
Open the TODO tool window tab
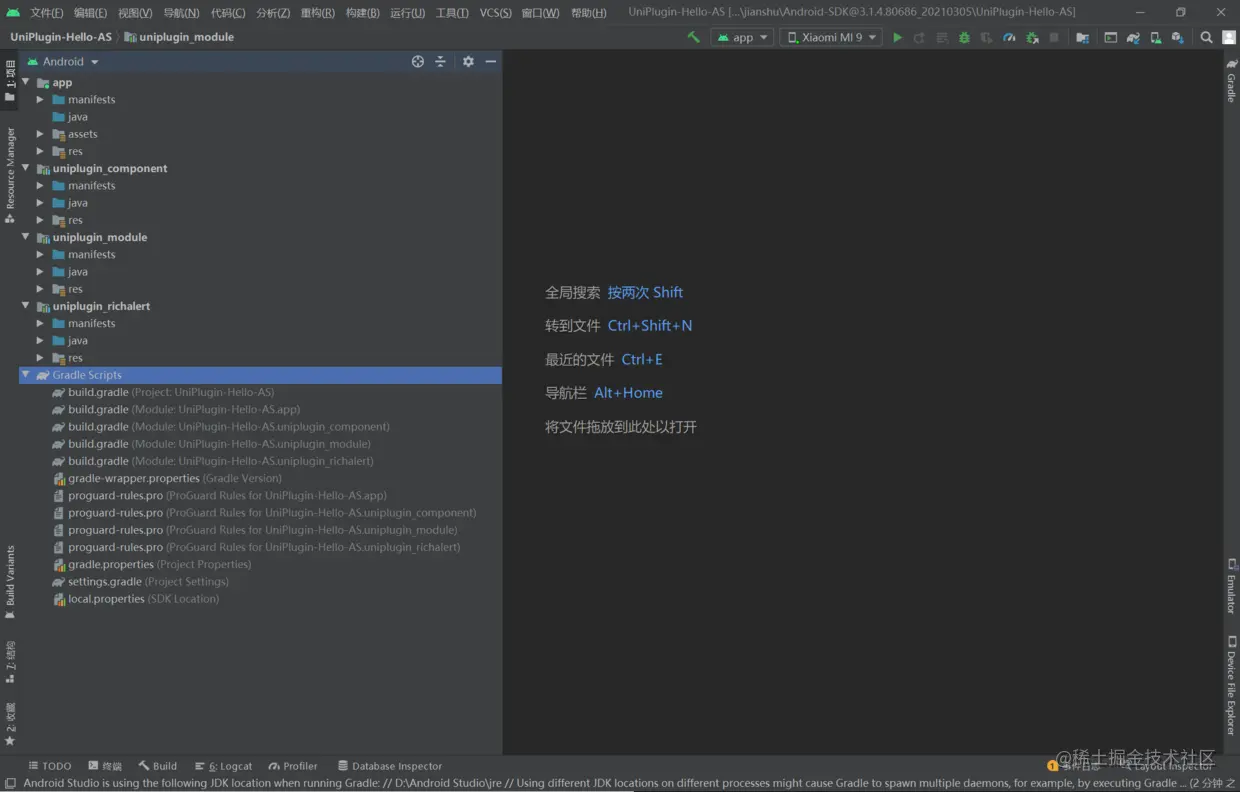[50, 766]
